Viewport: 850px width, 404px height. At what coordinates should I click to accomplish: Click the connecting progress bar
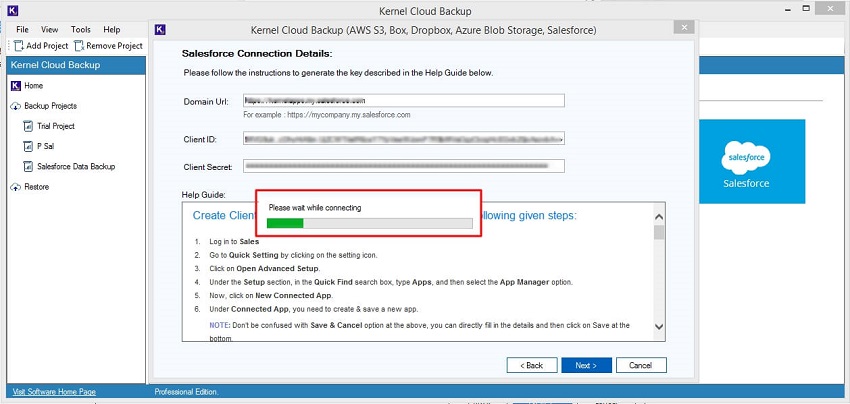point(370,223)
